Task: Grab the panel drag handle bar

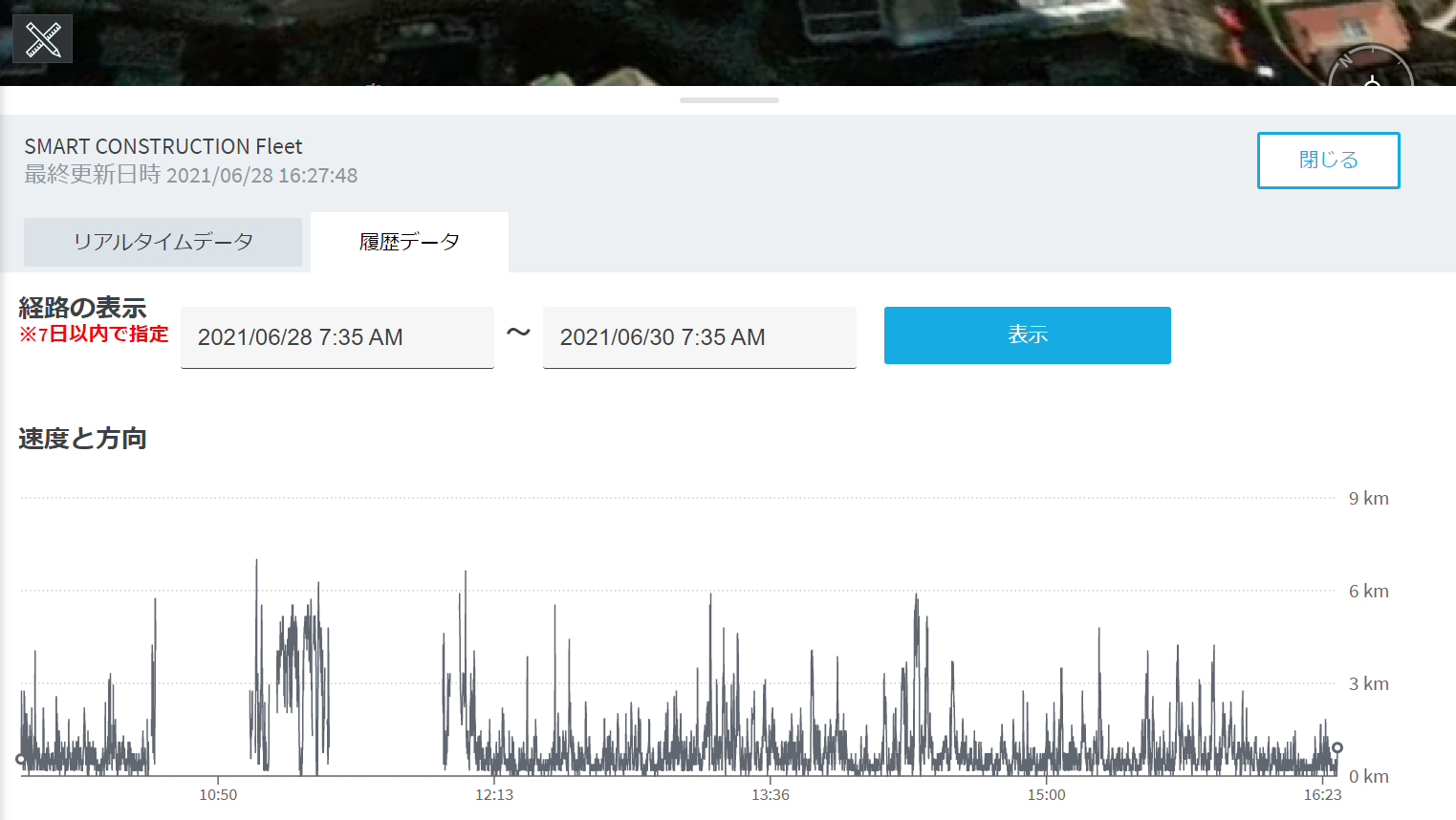Action: (x=728, y=100)
